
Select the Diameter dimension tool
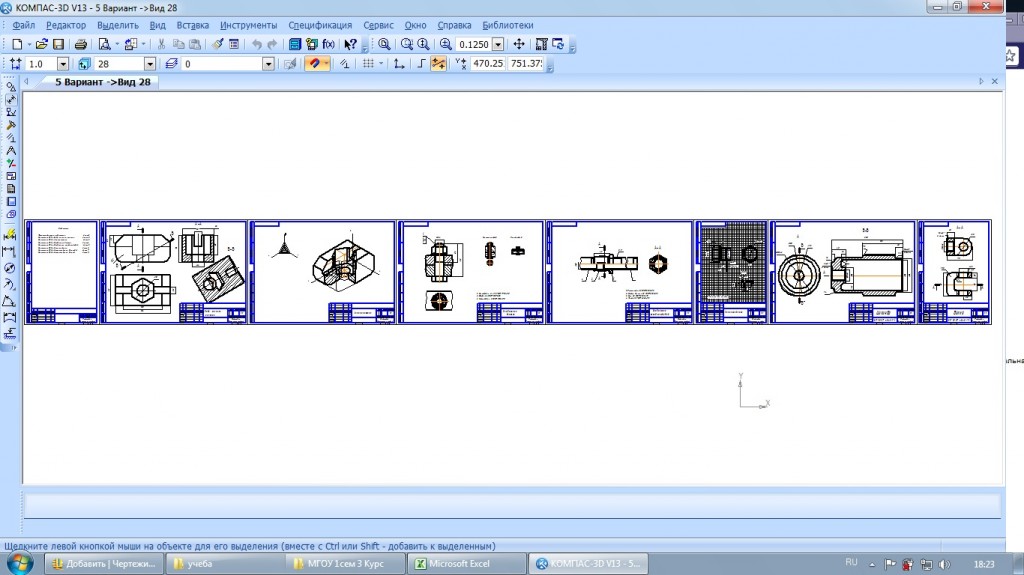coord(10,268)
